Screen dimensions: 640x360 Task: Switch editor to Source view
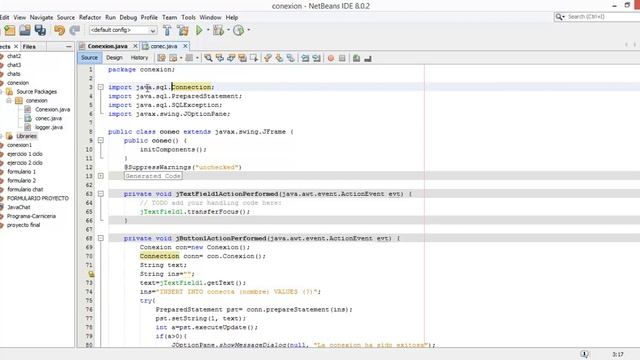tap(89, 58)
